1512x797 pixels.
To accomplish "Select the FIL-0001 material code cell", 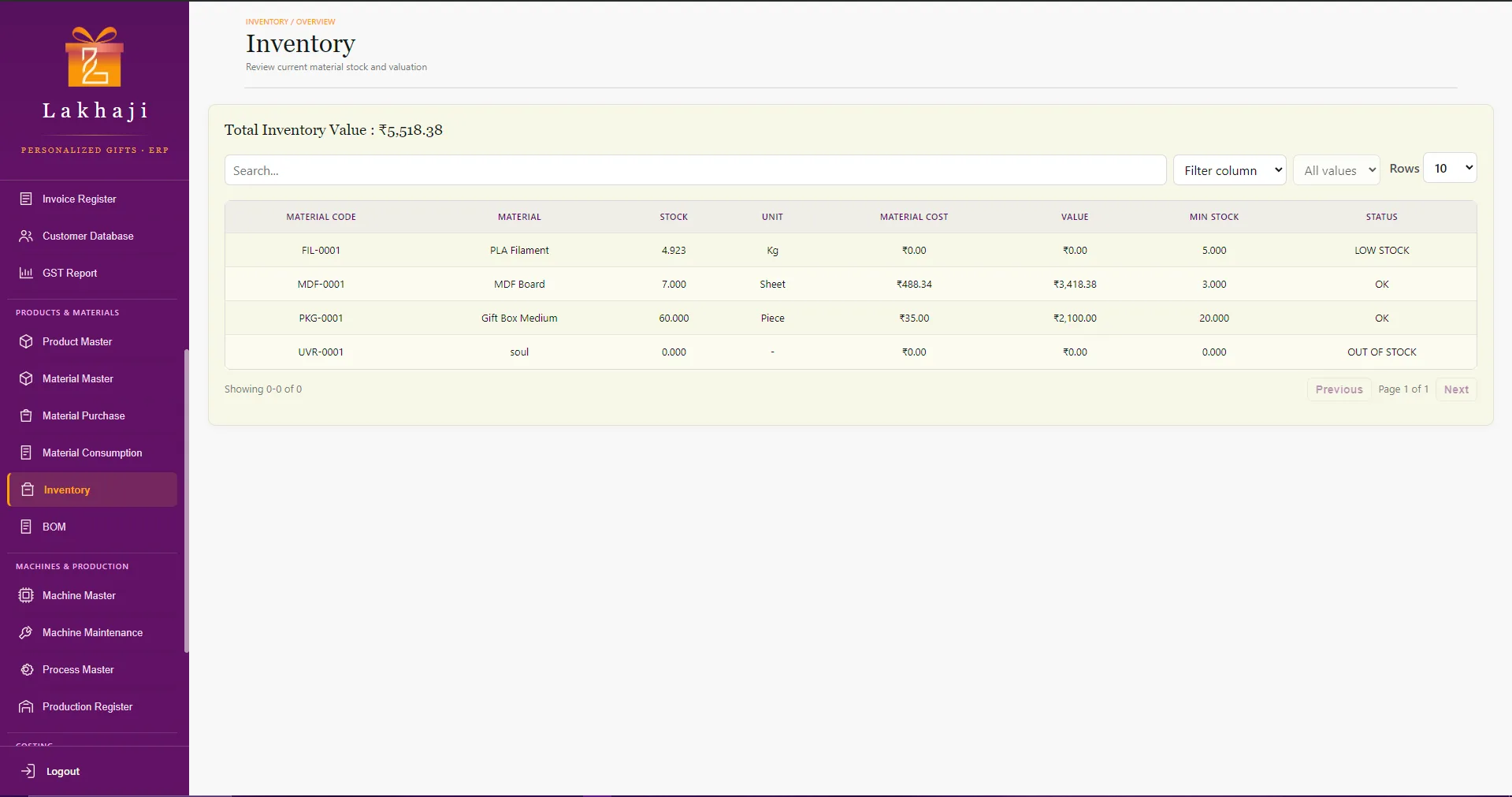I will coord(321,251).
